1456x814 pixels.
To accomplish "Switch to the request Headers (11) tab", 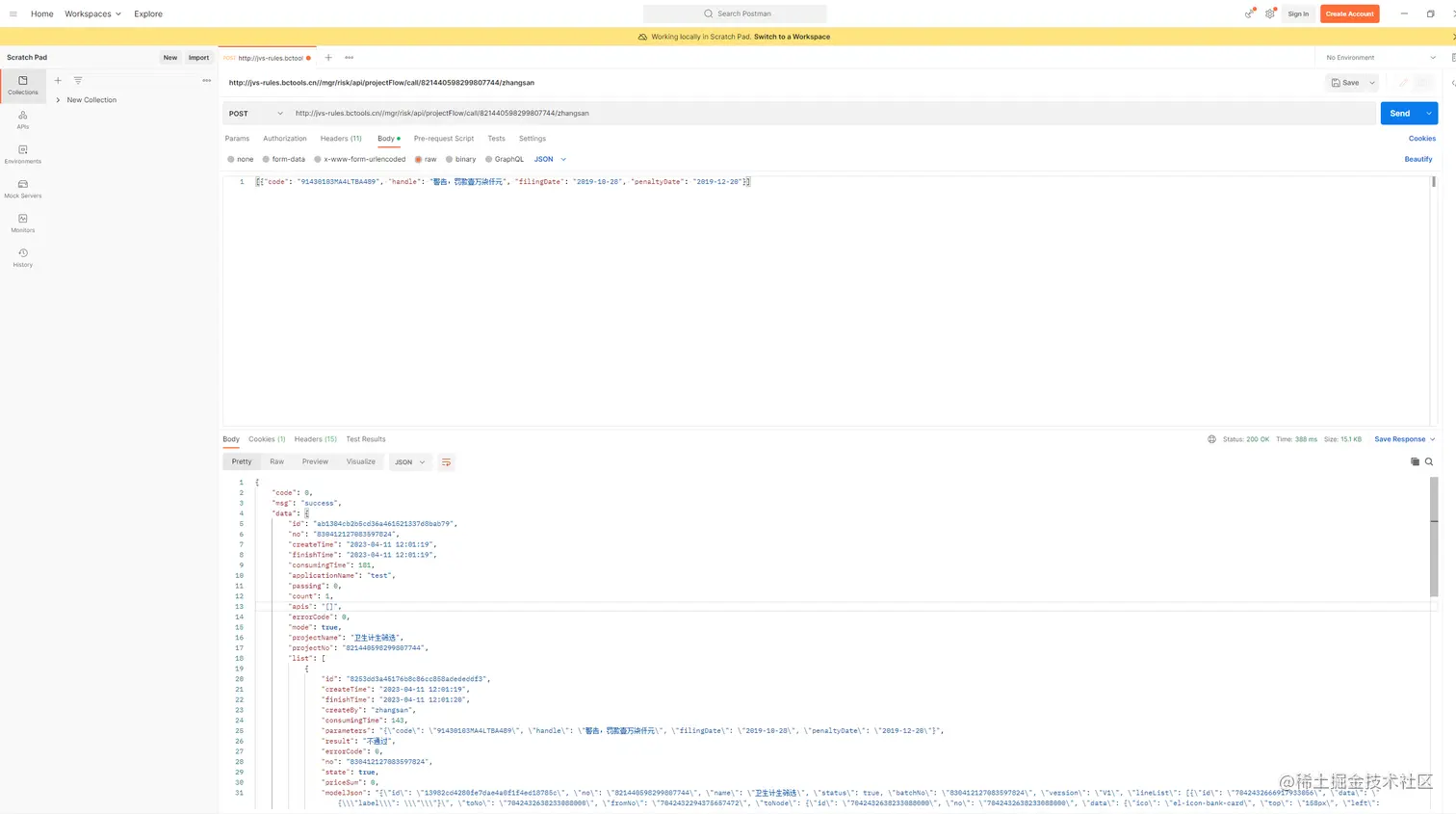I will [x=341, y=139].
